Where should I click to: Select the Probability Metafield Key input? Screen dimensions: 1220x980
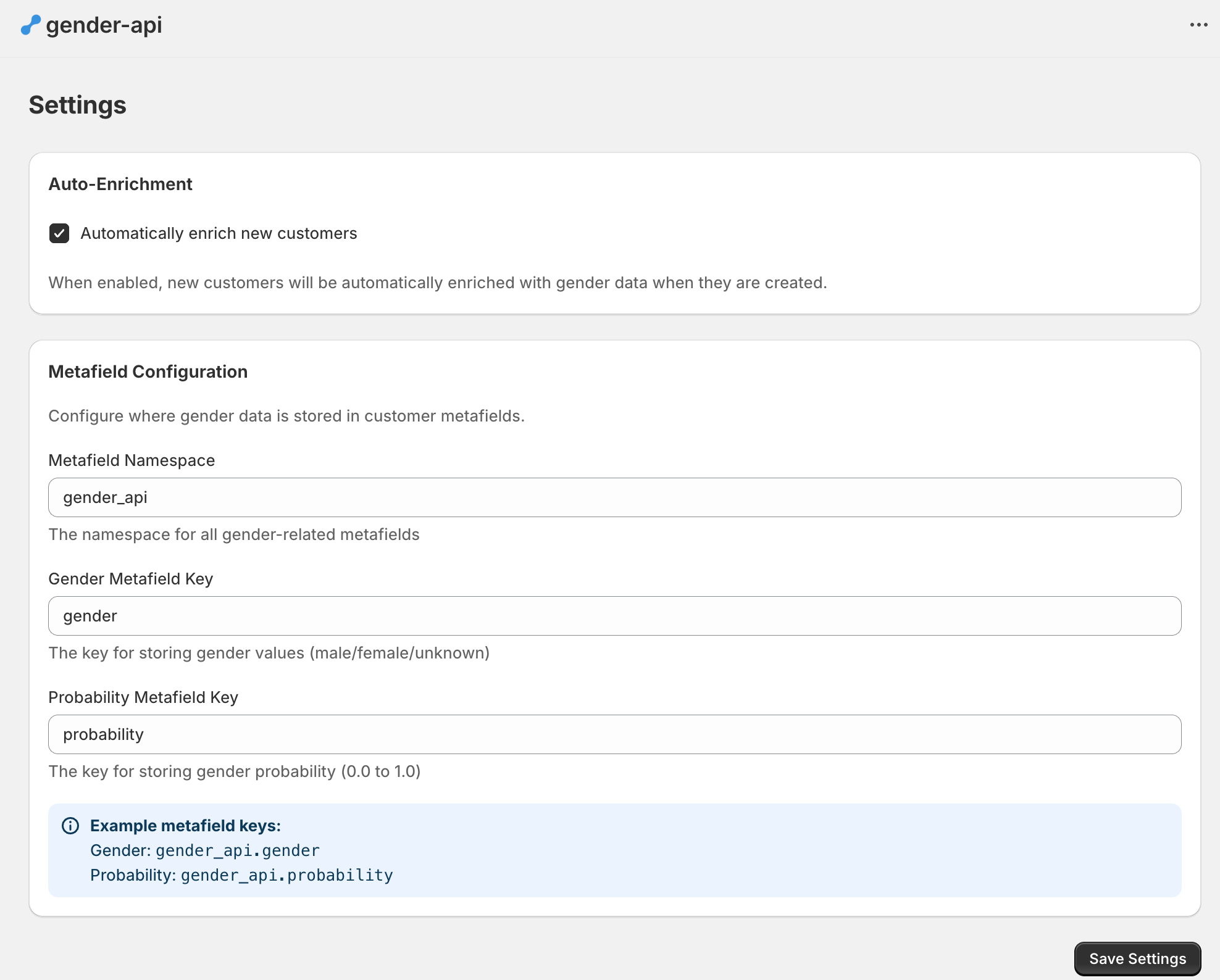point(614,734)
